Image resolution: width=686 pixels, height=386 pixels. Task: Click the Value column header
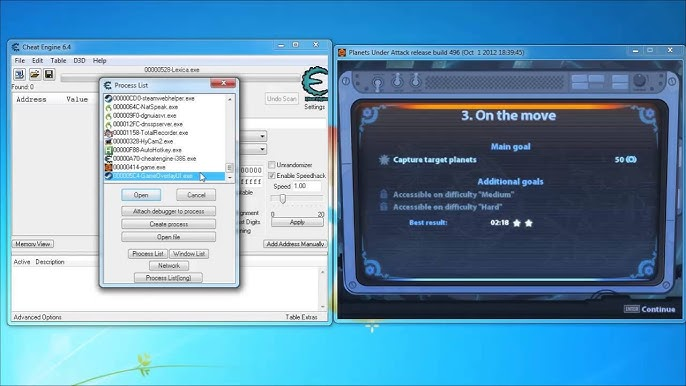coord(77,100)
